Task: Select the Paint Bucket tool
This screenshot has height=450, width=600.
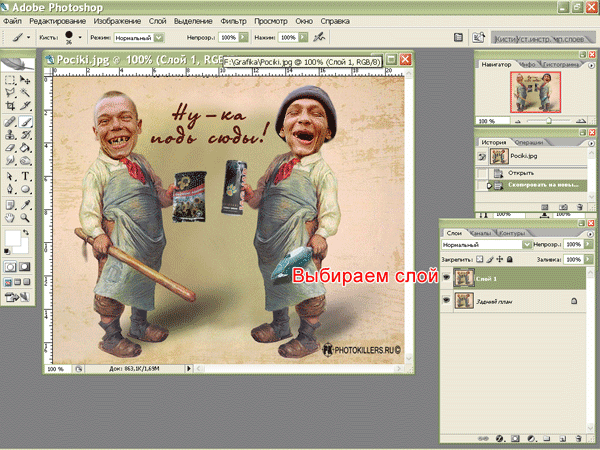Action: coord(25,148)
